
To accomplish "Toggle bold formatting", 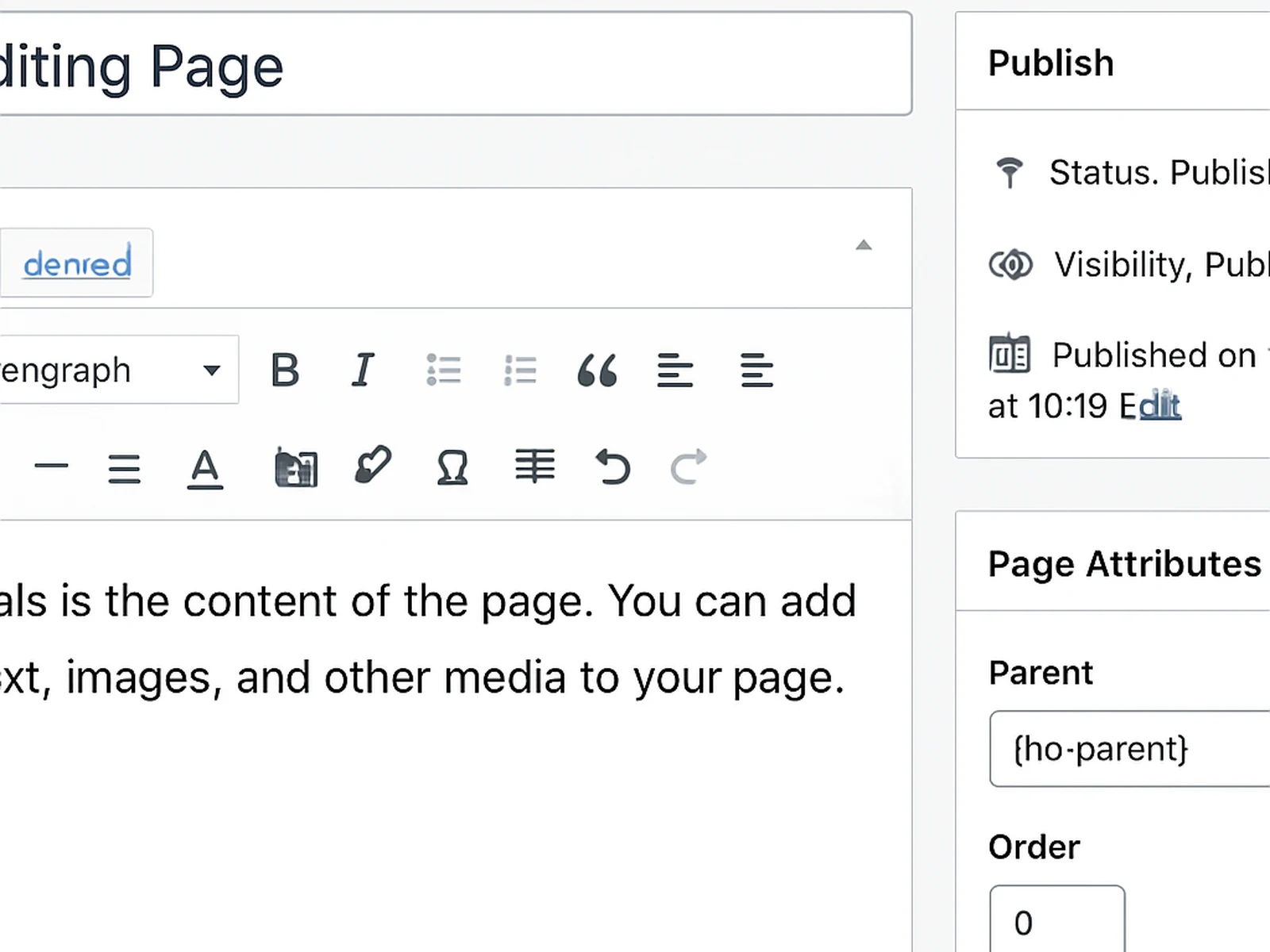I will [x=285, y=370].
